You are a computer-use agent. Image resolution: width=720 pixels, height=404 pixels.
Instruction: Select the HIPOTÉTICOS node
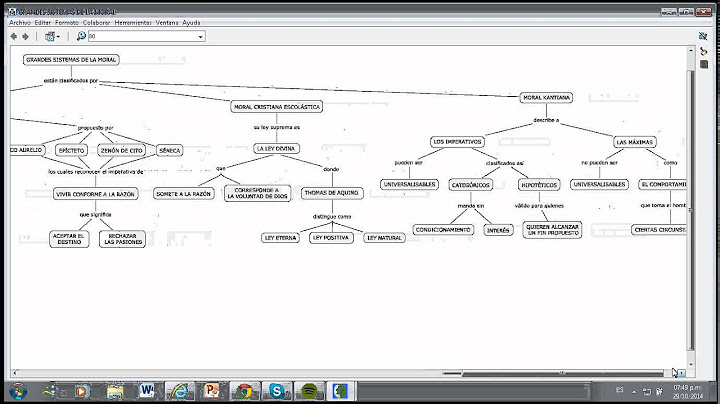tap(539, 185)
